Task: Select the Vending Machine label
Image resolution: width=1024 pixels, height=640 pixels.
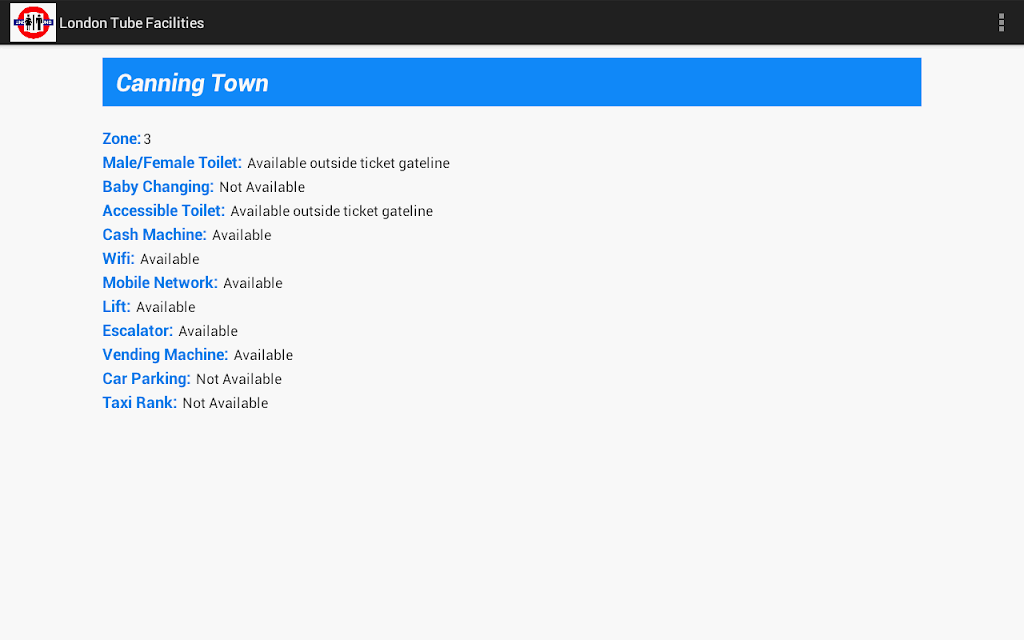Action: tap(165, 355)
